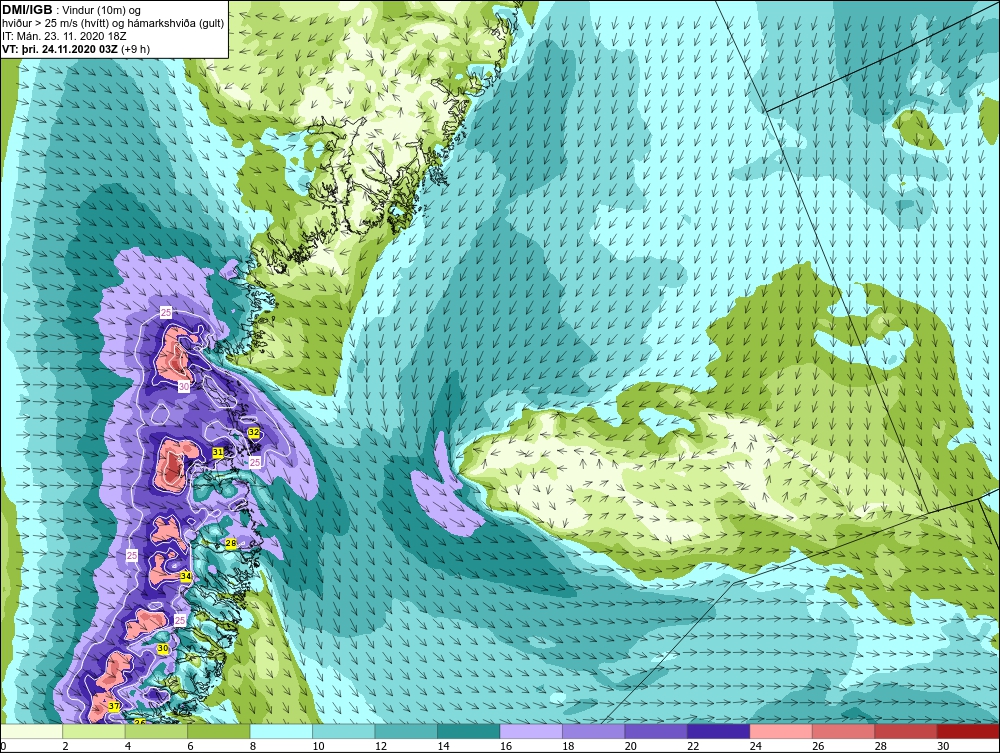Viewport: 1000px width, 753px height.
Task: Select the 18–20 m/s light purple swatch
Action: 594,731
